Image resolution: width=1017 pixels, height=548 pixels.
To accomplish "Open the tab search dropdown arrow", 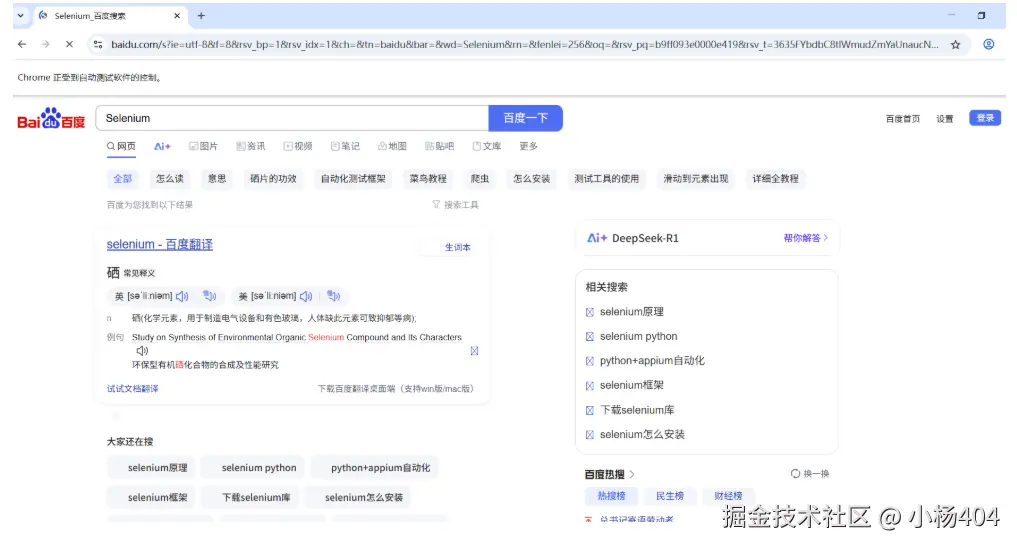I will tap(21, 16).
